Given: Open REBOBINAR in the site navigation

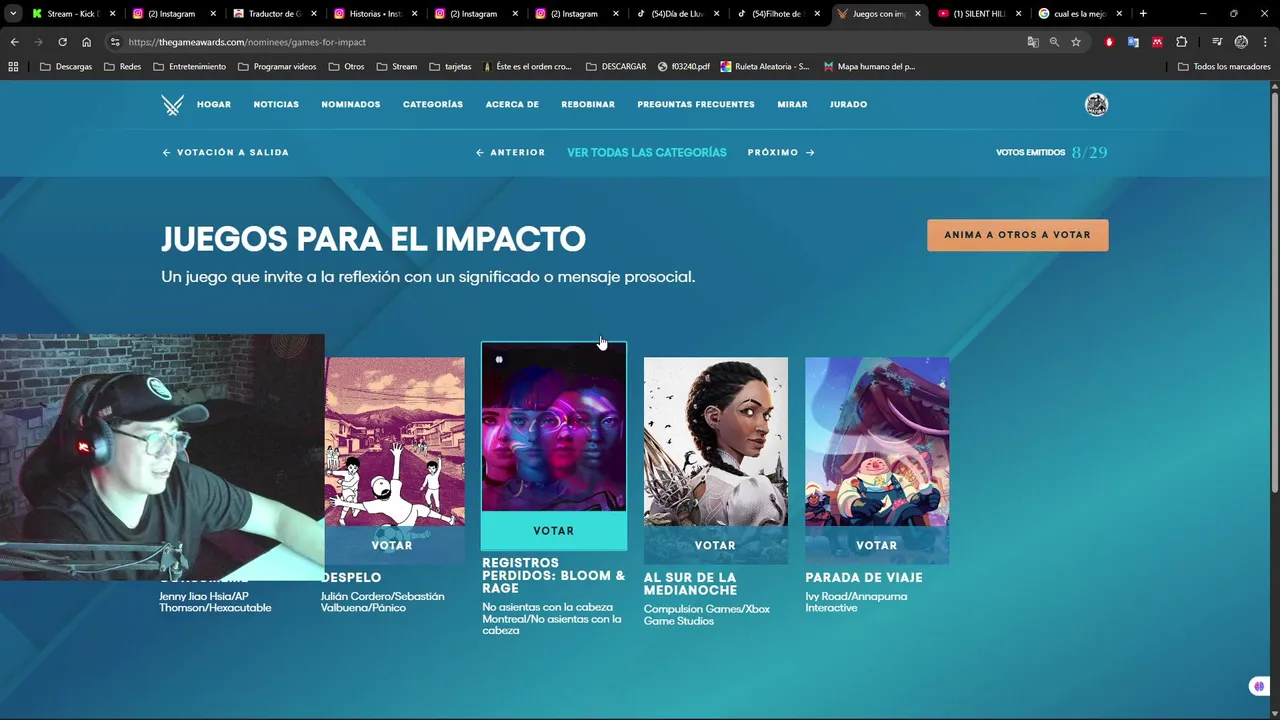Looking at the screenshot, I should pos(588,105).
